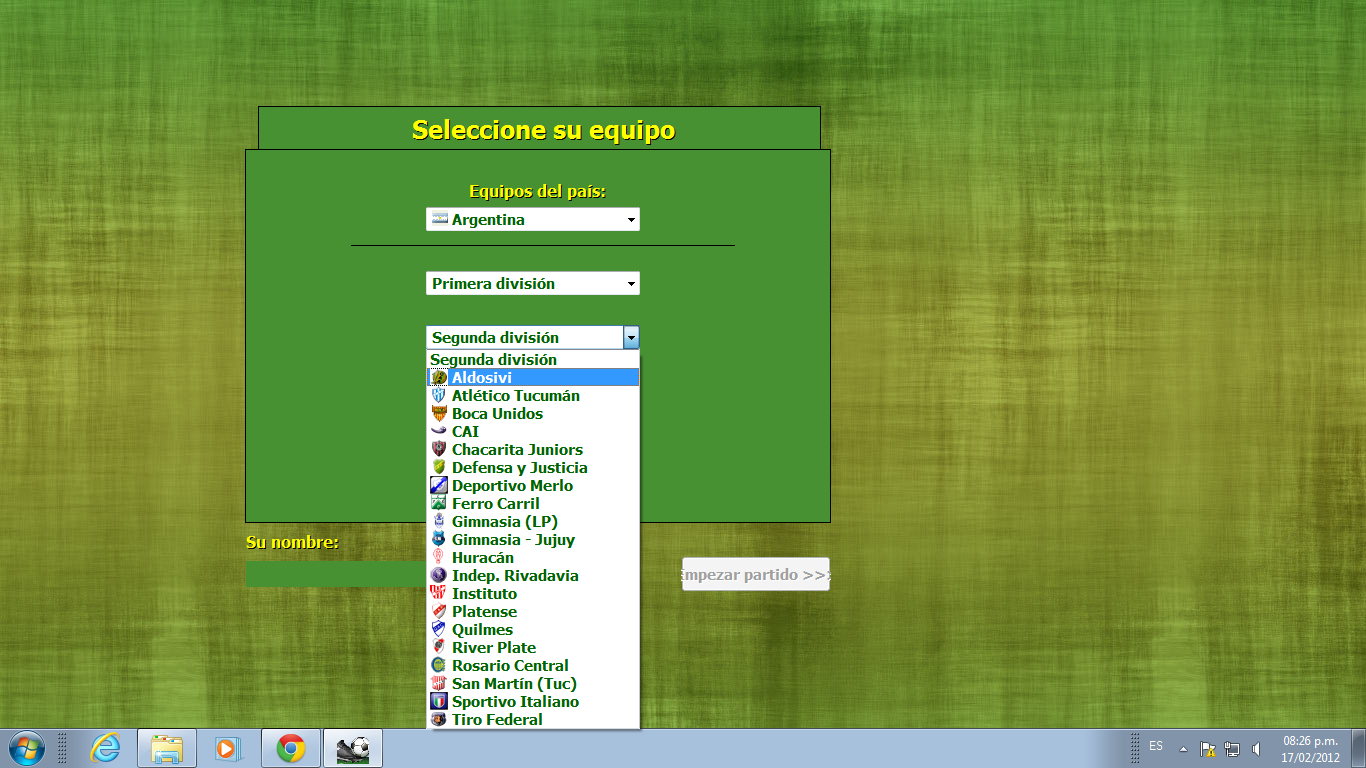This screenshot has width=1366, height=768.
Task: Select Rosario Central team name
Action: (510, 666)
